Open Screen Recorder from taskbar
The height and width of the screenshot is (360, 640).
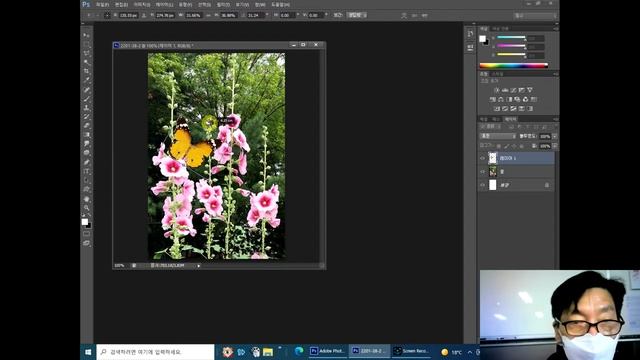[x=411, y=351]
